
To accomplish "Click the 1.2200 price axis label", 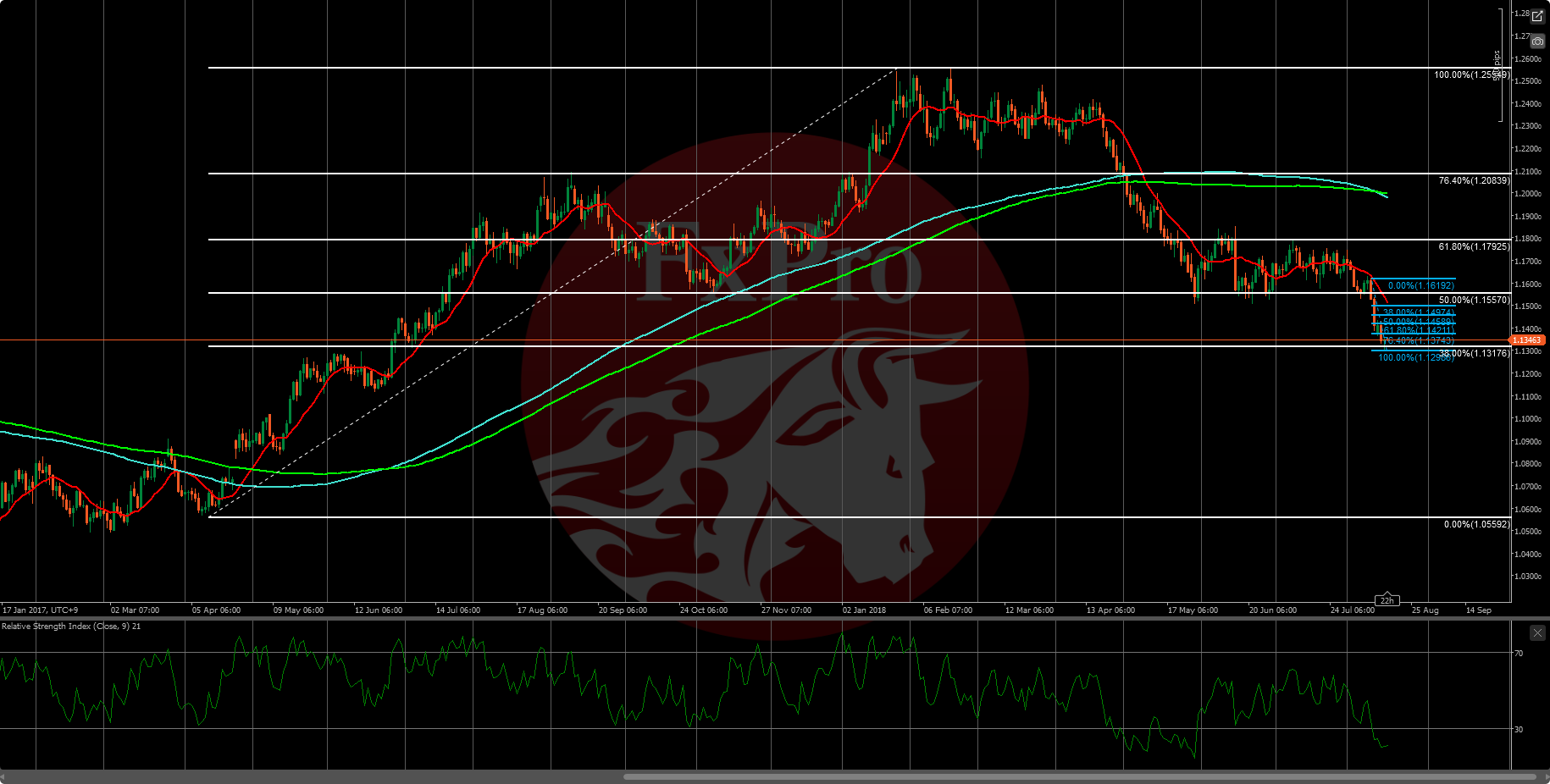I will (x=1529, y=149).
